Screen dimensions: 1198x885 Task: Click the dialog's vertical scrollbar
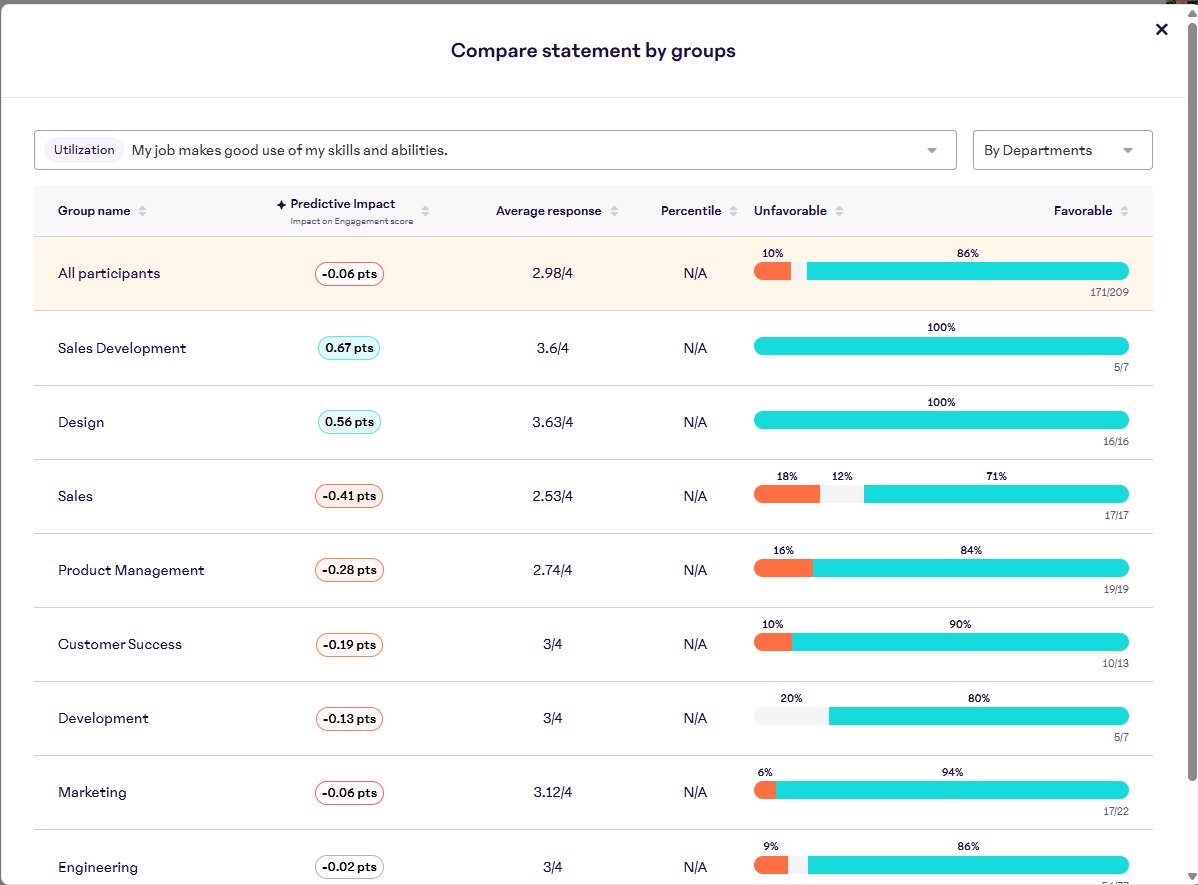click(x=1190, y=400)
